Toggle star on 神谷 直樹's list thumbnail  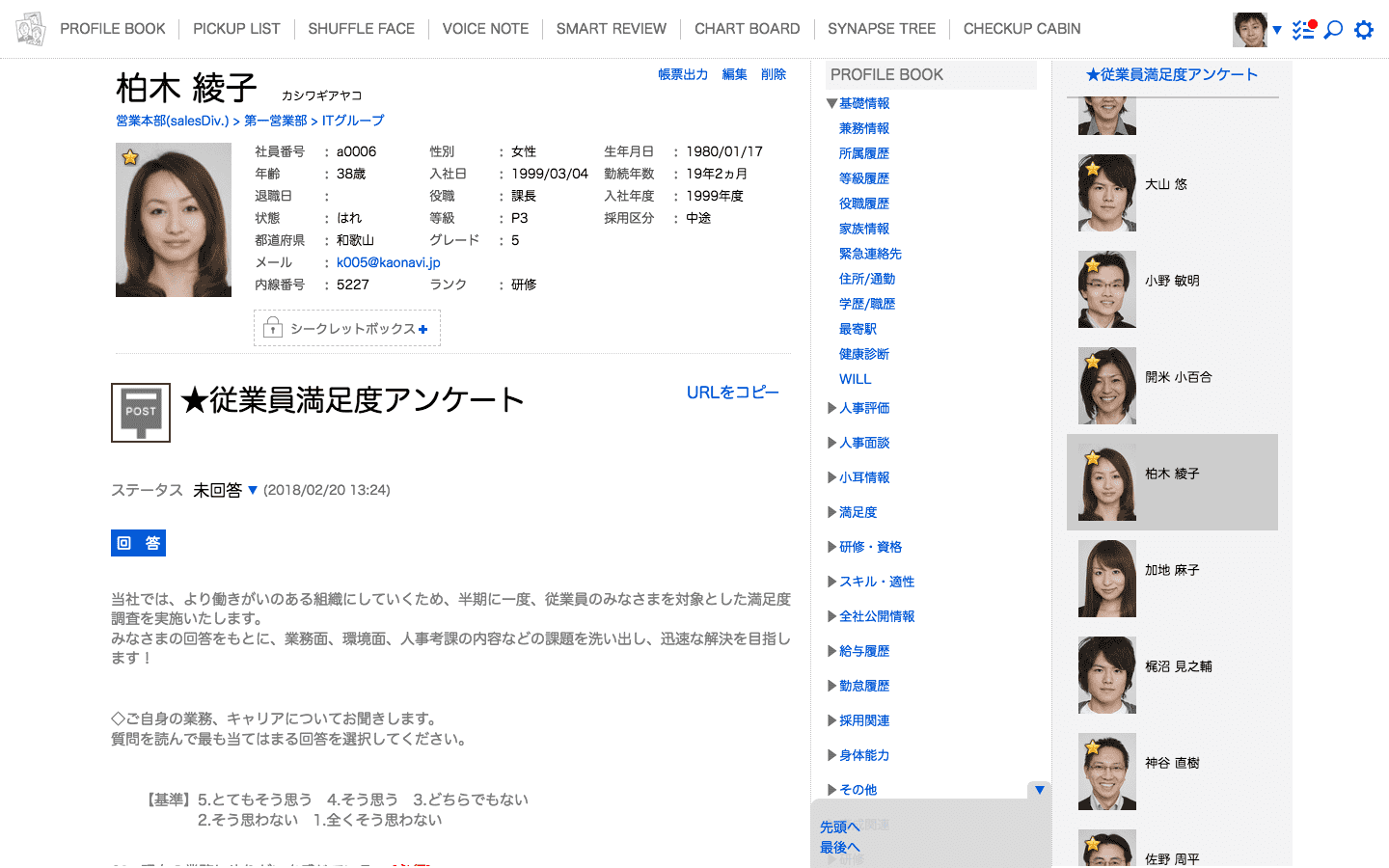pos(1093,747)
